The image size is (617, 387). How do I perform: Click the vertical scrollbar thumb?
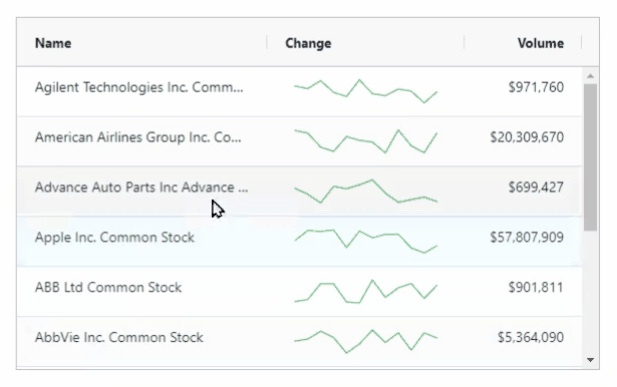click(x=590, y=157)
